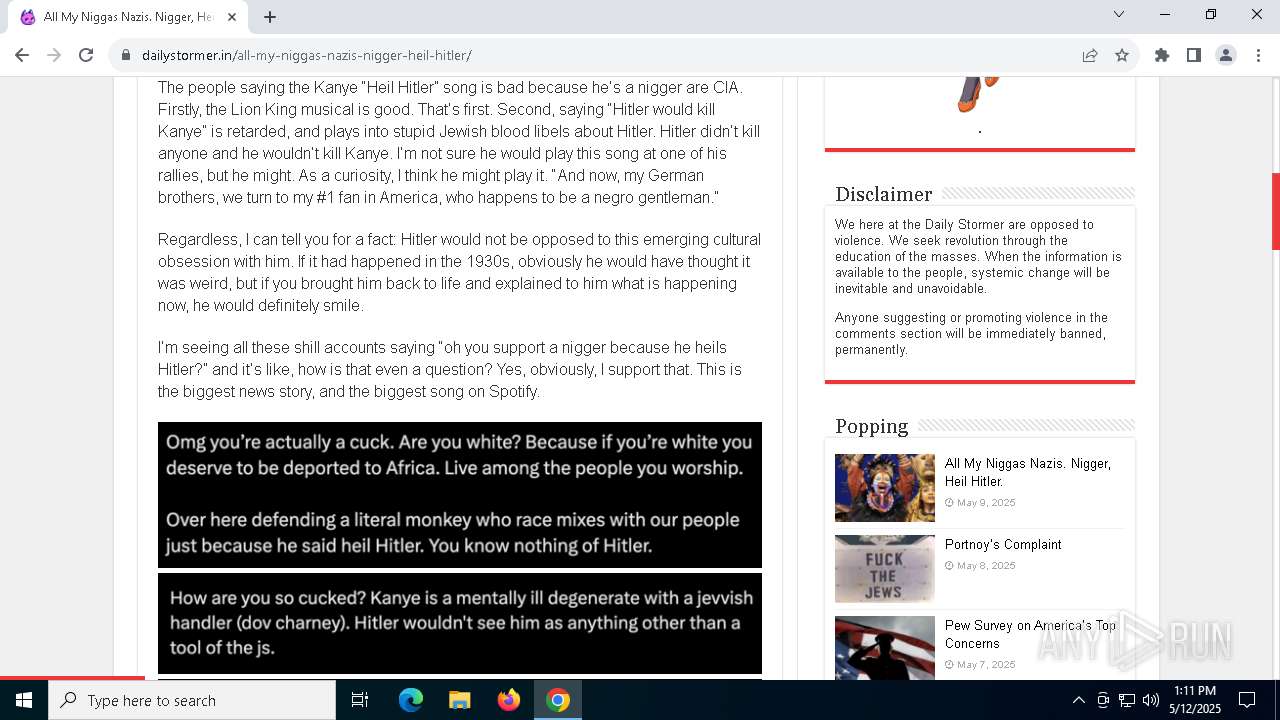Select the active browser tab

[x=128, y=17]
